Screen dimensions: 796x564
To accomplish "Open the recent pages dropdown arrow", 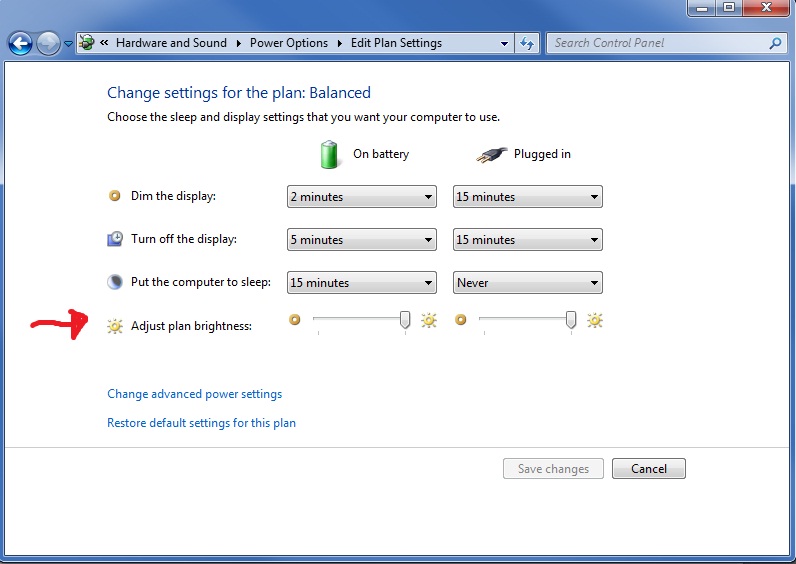I will 68,44.
